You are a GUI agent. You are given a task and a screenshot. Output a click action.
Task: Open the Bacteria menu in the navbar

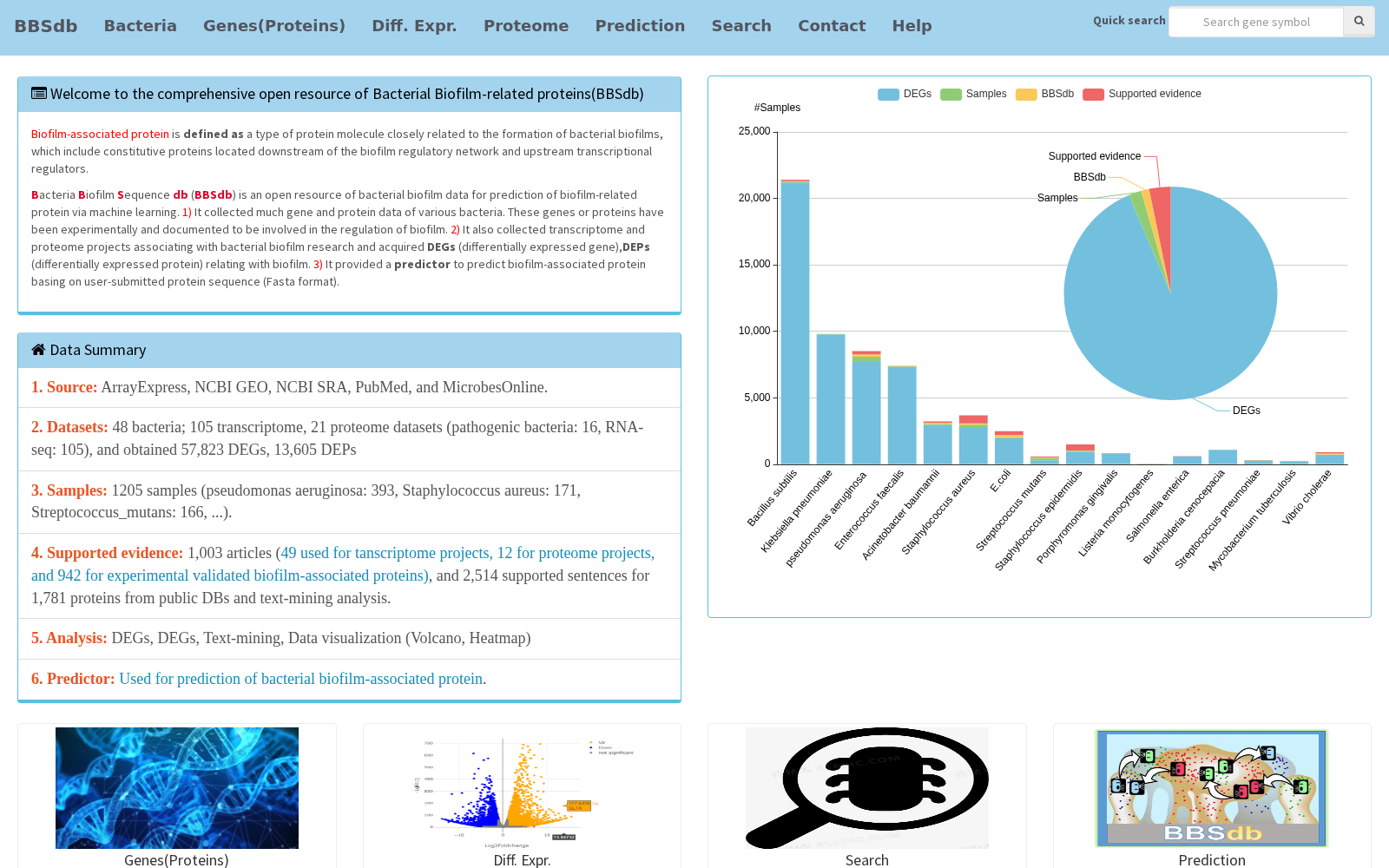[141, 26]
